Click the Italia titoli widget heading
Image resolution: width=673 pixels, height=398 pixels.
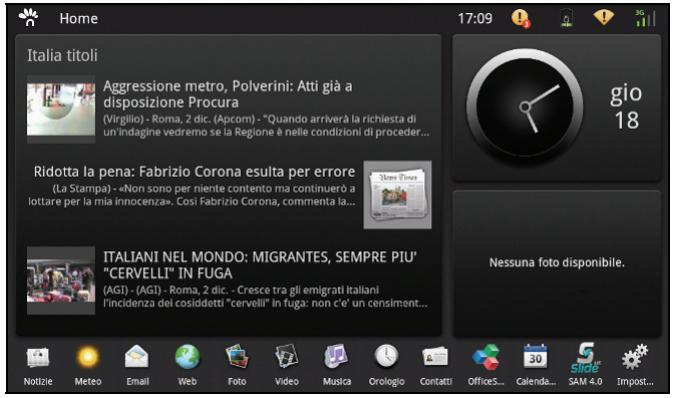(62, 55)
